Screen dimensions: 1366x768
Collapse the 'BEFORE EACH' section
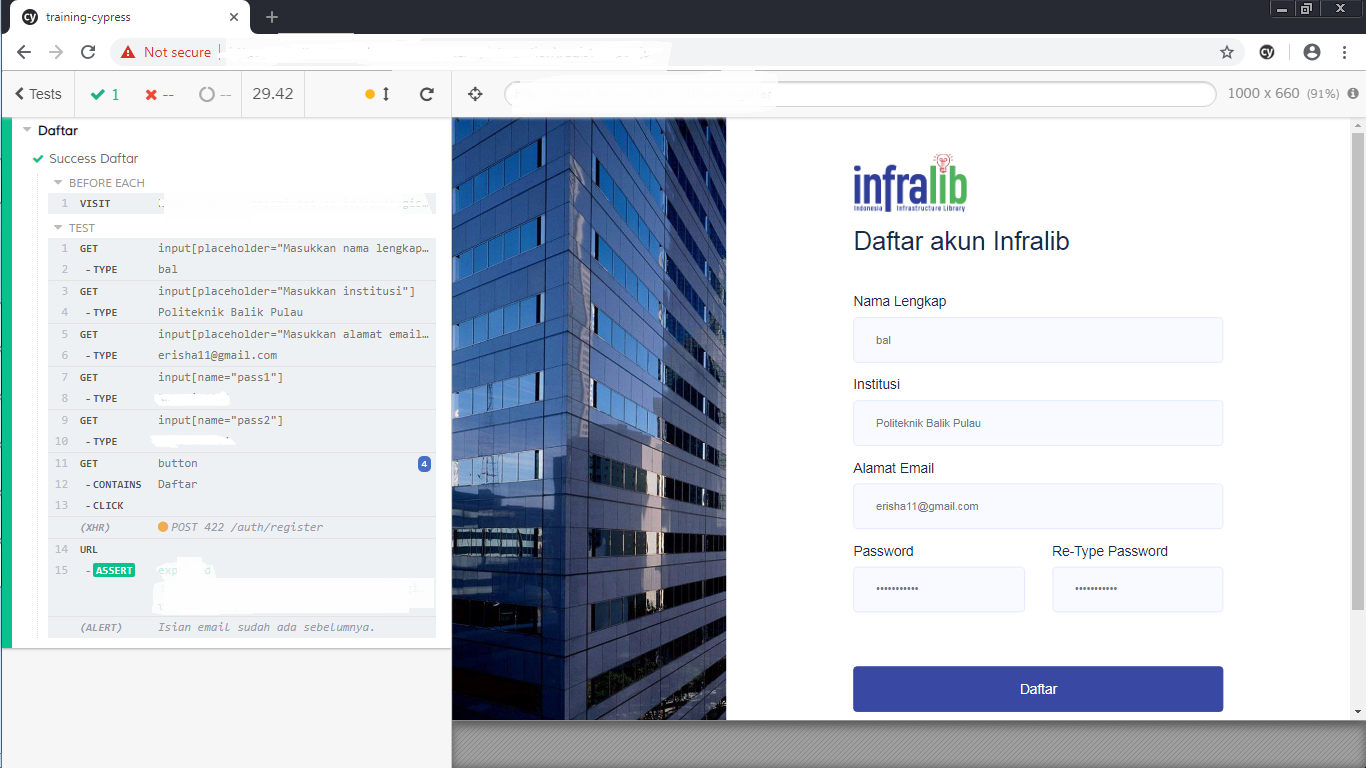[58, 182]
